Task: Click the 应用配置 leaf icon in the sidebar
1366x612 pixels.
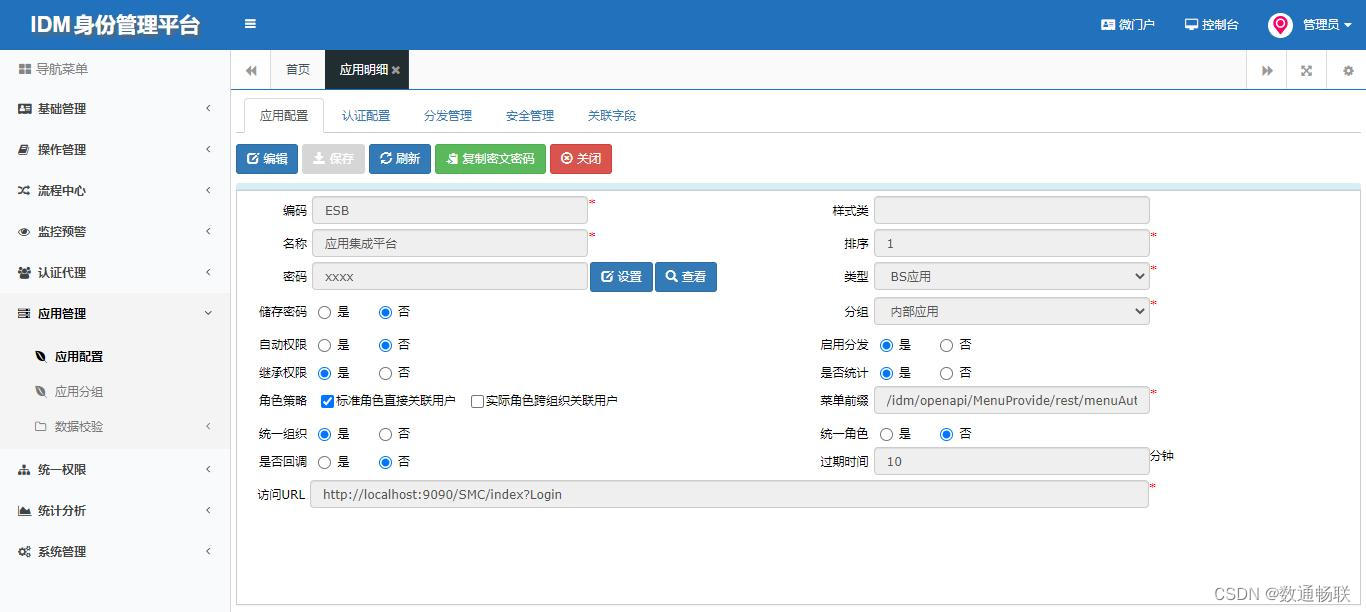Action: pos(41,356)
